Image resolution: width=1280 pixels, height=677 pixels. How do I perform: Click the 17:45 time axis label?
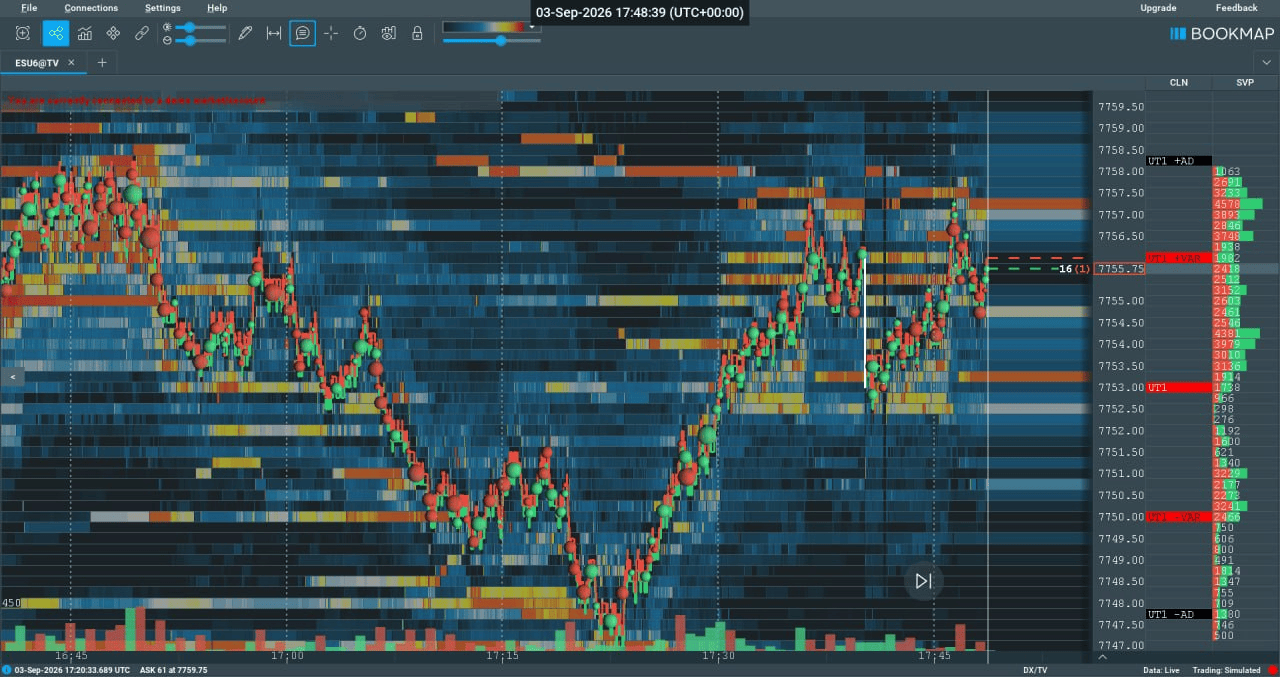click(x=934, y=657)
